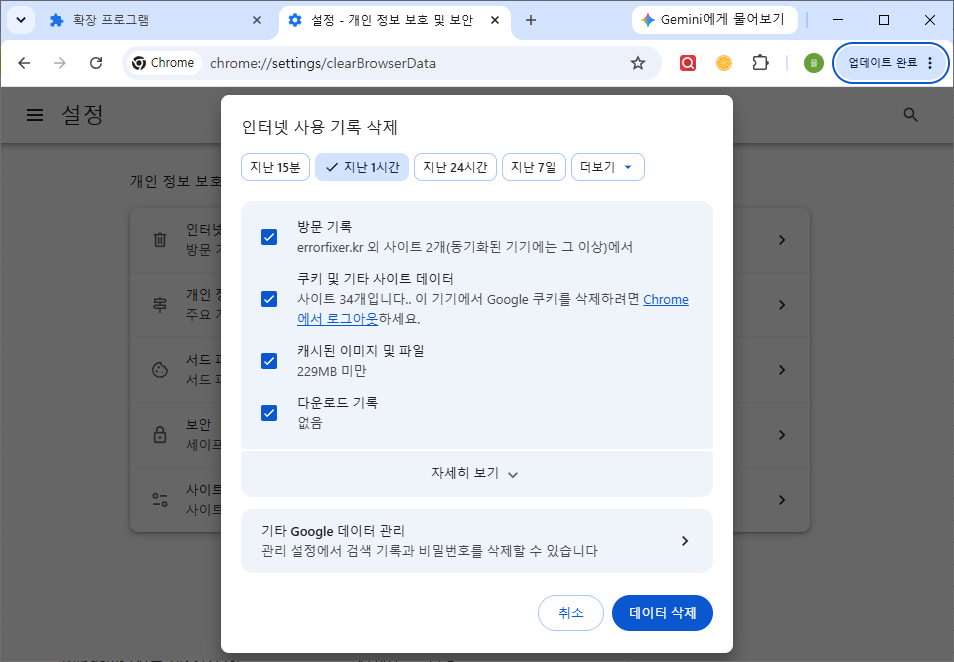Uncheck the 다운로드 기록 checkbox
Screen dimensions: 954x662
[x=269, y=413]
